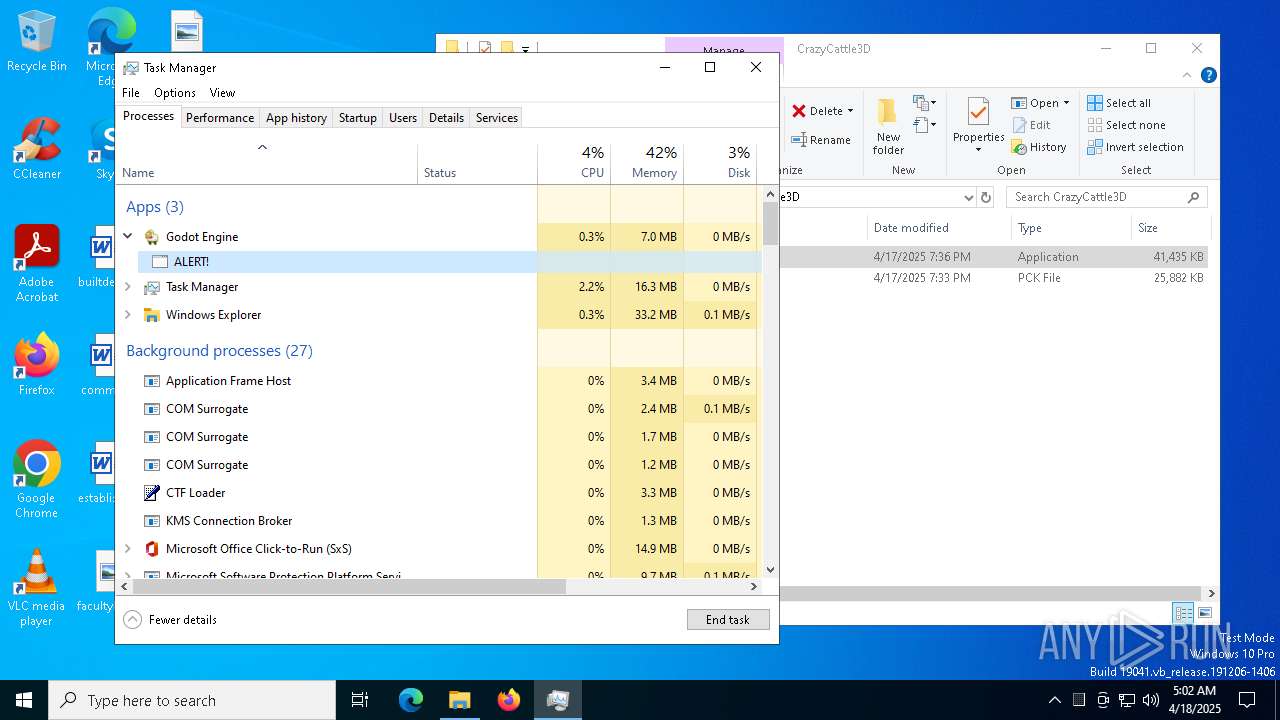Switch to the App history tab
The image size is (1280, 720).
296,118
